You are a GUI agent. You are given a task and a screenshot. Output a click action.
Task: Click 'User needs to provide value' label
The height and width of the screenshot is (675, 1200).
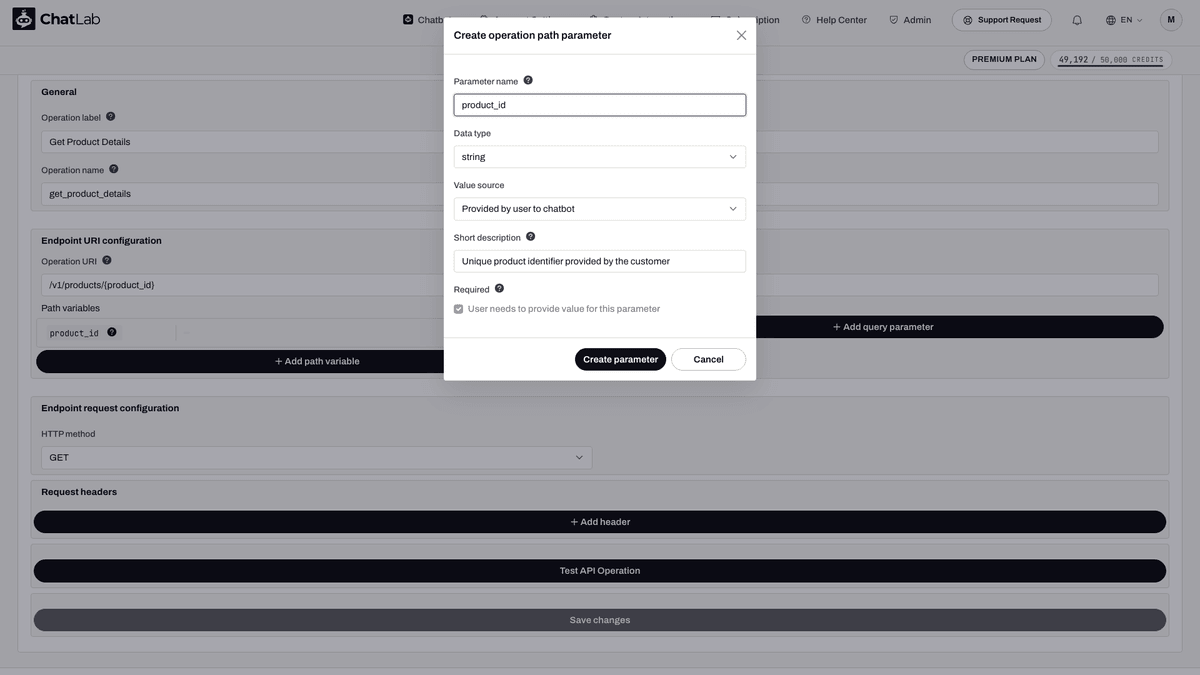(564, 309)
